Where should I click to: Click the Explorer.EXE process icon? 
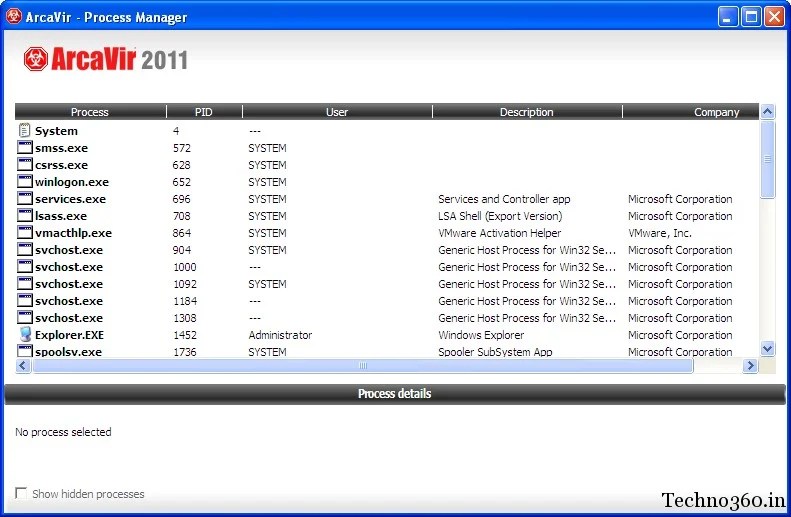(25, 334)
